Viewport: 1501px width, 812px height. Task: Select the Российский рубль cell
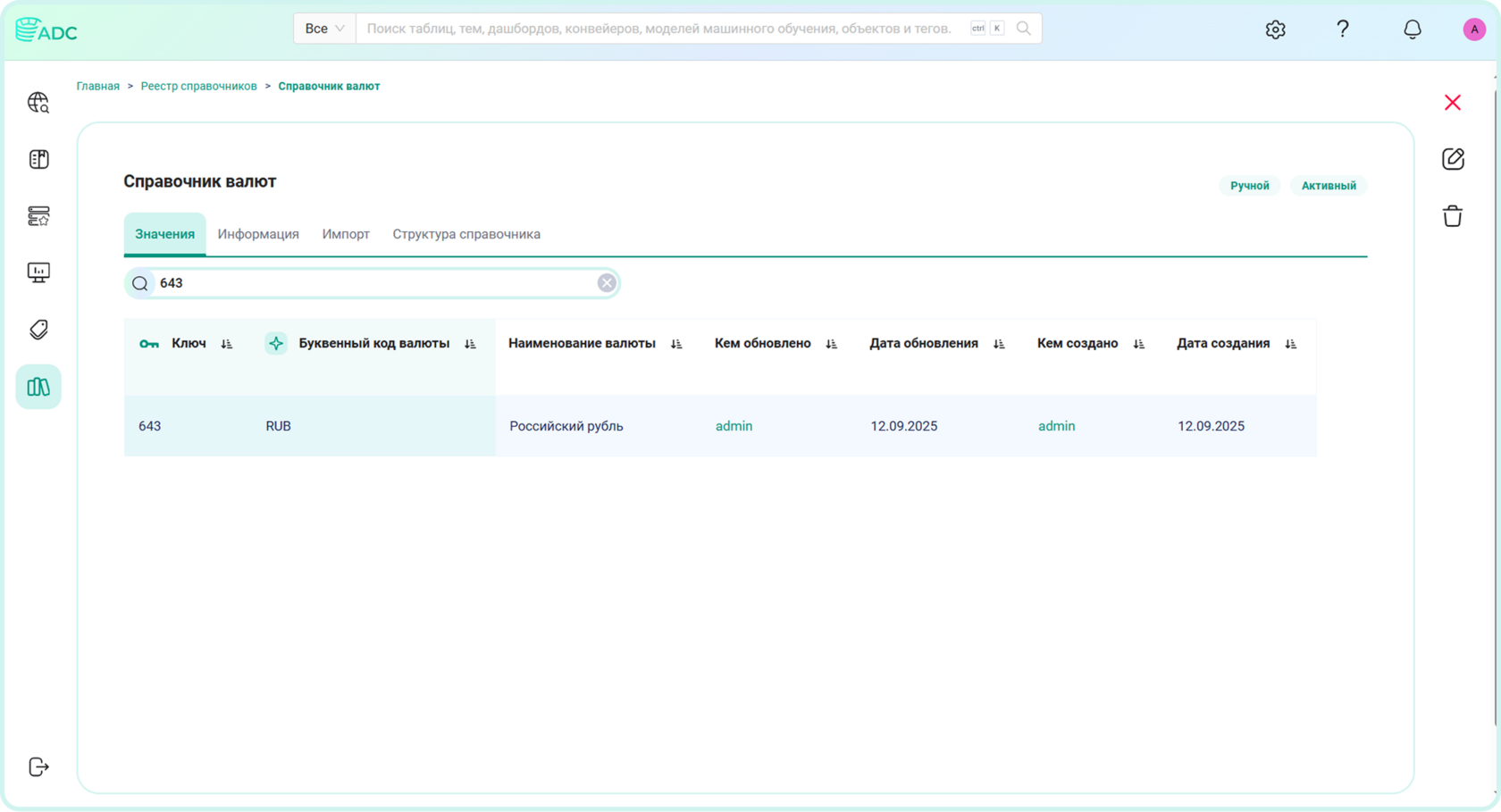click(x=566, y=426)
